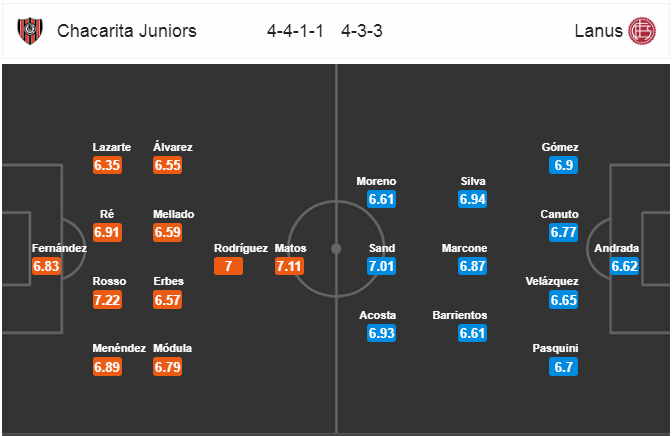Click goalkeeper Andrada's 6.62 rating
The image size is (672, 436).
coord(624,266)
